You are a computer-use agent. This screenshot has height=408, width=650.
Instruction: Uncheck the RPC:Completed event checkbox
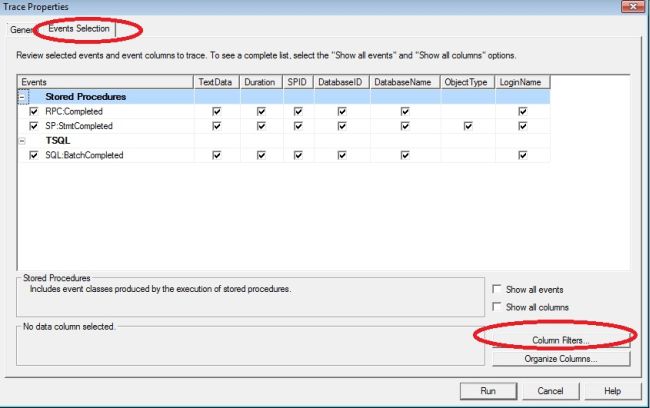(34, 111)
